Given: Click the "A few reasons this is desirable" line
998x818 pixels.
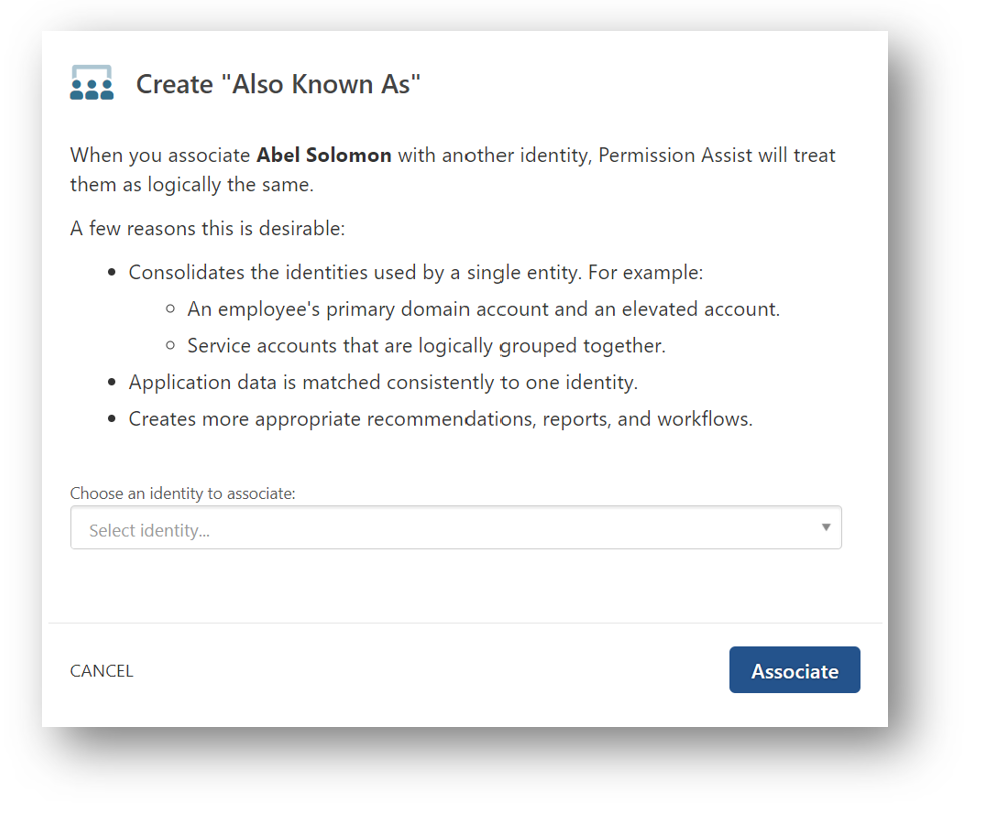Looking at the screenshot, I should [x=207, y=229].
